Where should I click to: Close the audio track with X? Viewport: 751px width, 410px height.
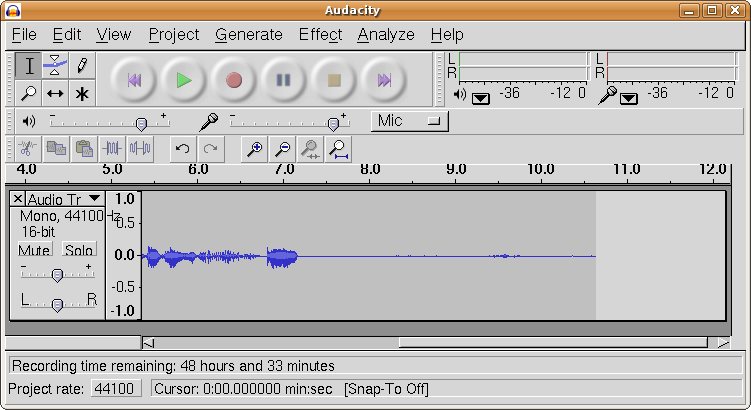(x=17, y=199)
